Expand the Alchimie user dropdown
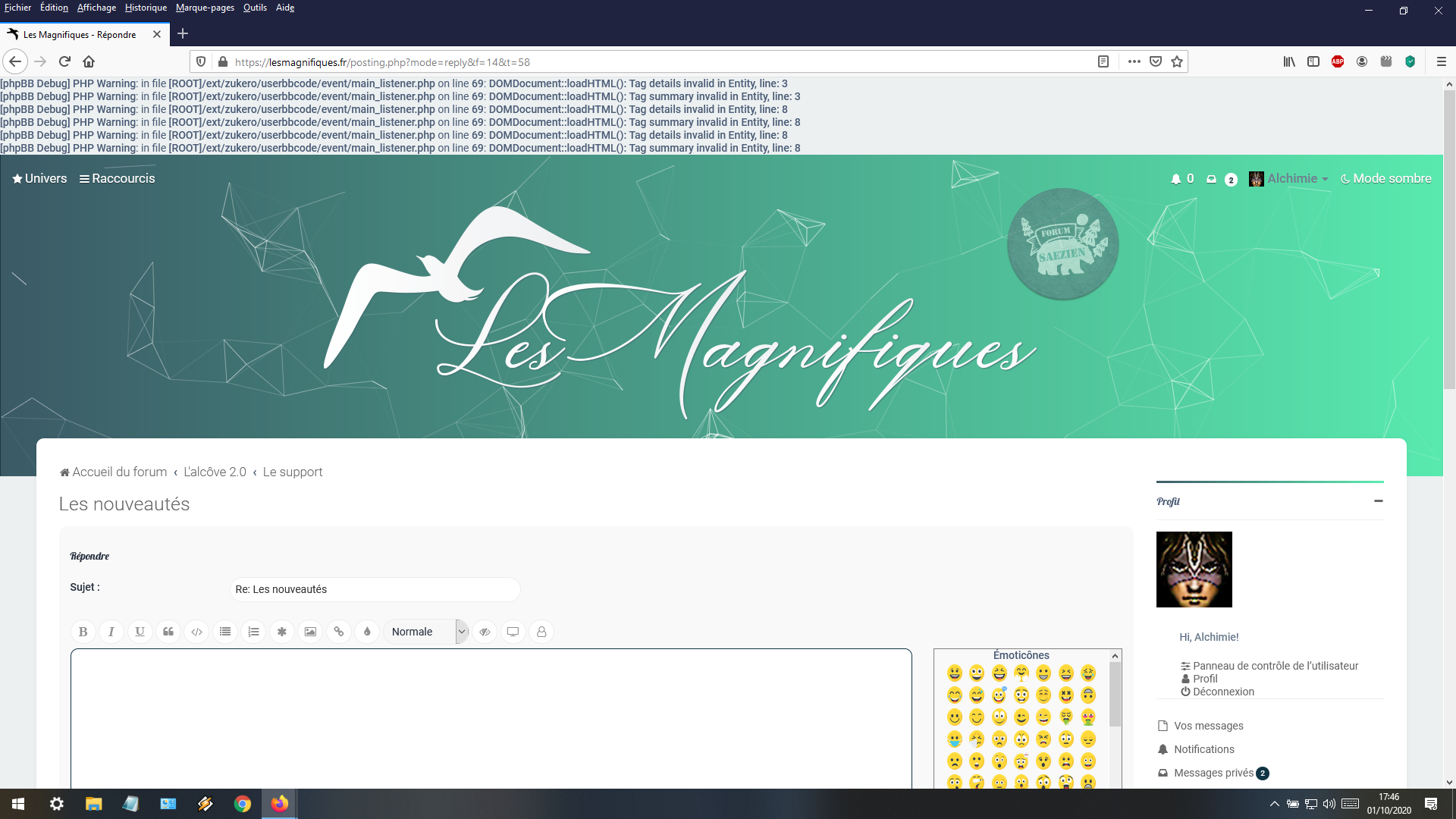 tap(1288, 179)
